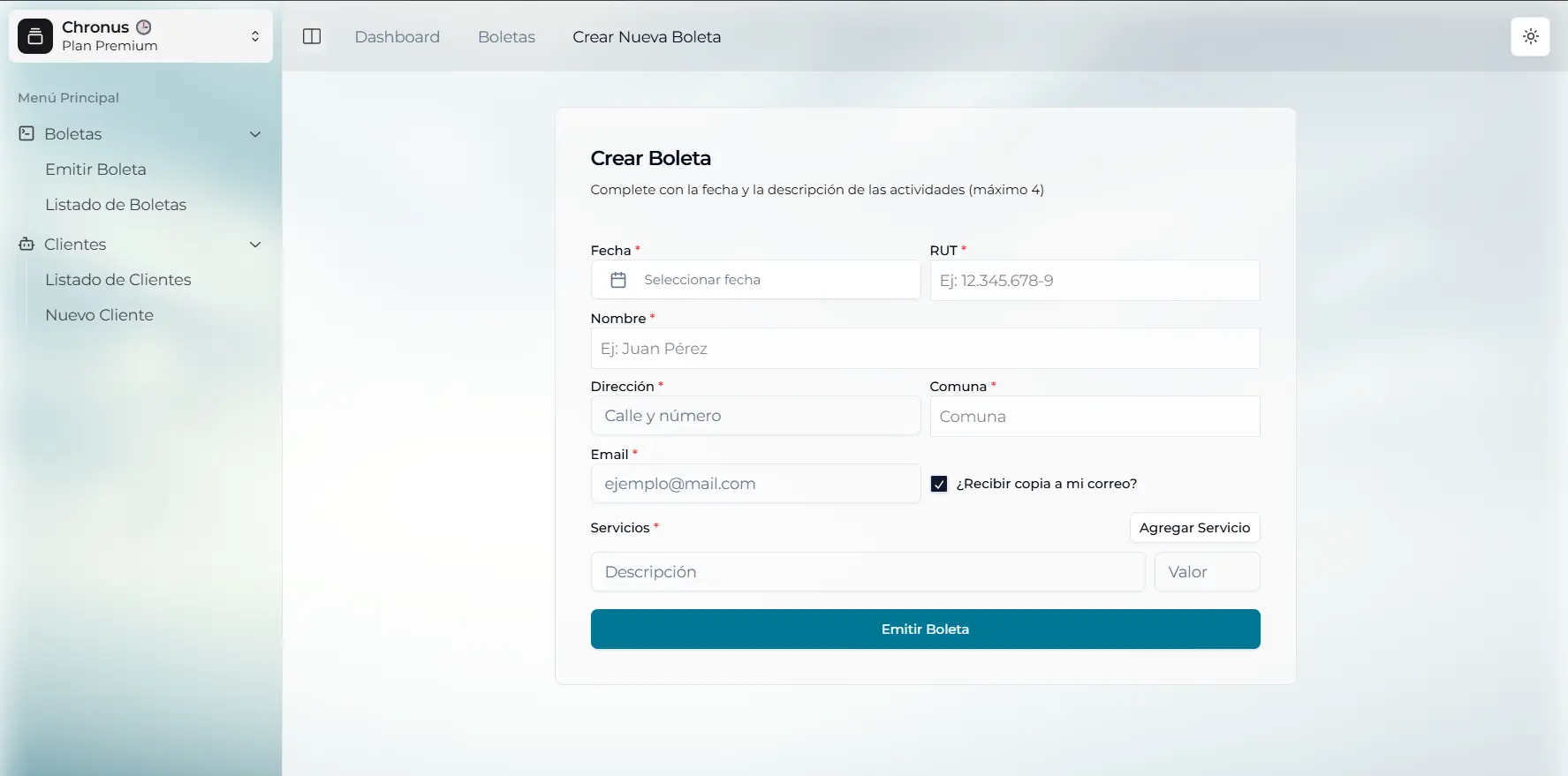Click the Agregar Servicio button
Image resolution: width=1568 pixels, height=776 pixels.
(1194, 528)
